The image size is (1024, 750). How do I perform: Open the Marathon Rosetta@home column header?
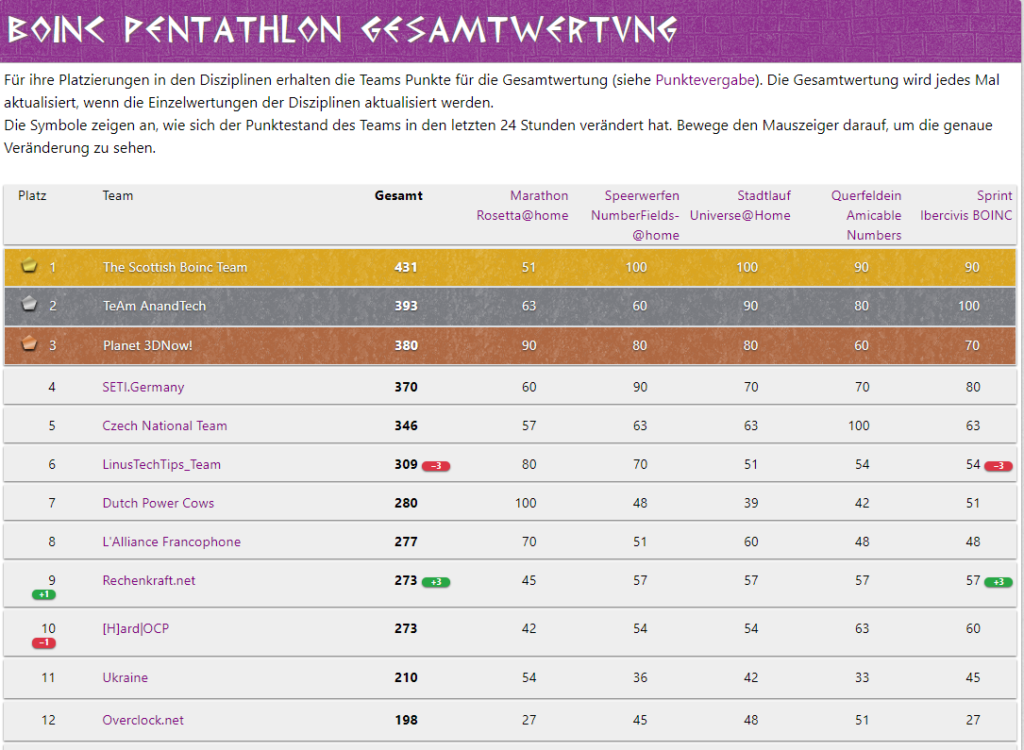tap(522, 205)
